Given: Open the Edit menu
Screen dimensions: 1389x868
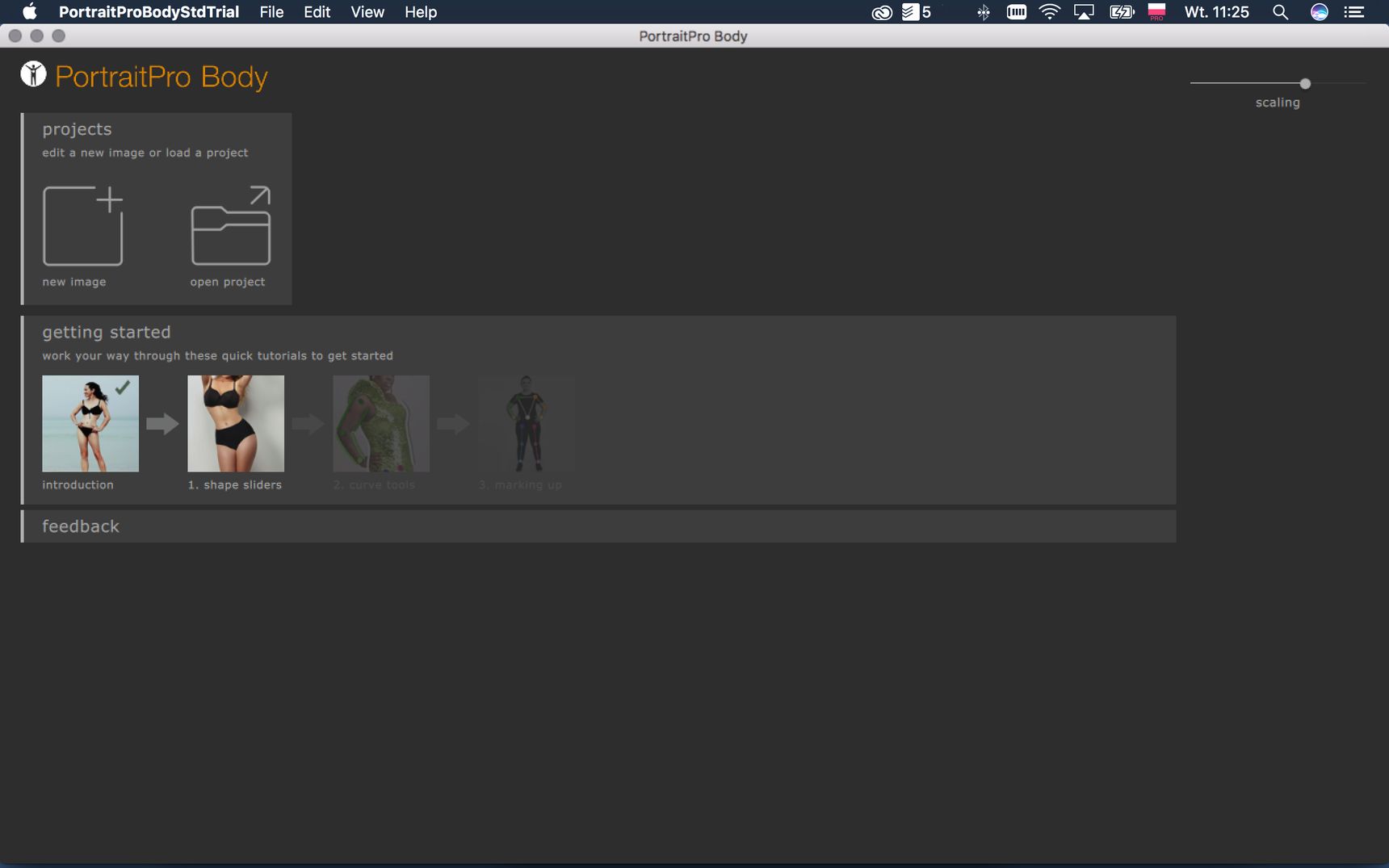Looking at the screenshot, I should 317,12.
